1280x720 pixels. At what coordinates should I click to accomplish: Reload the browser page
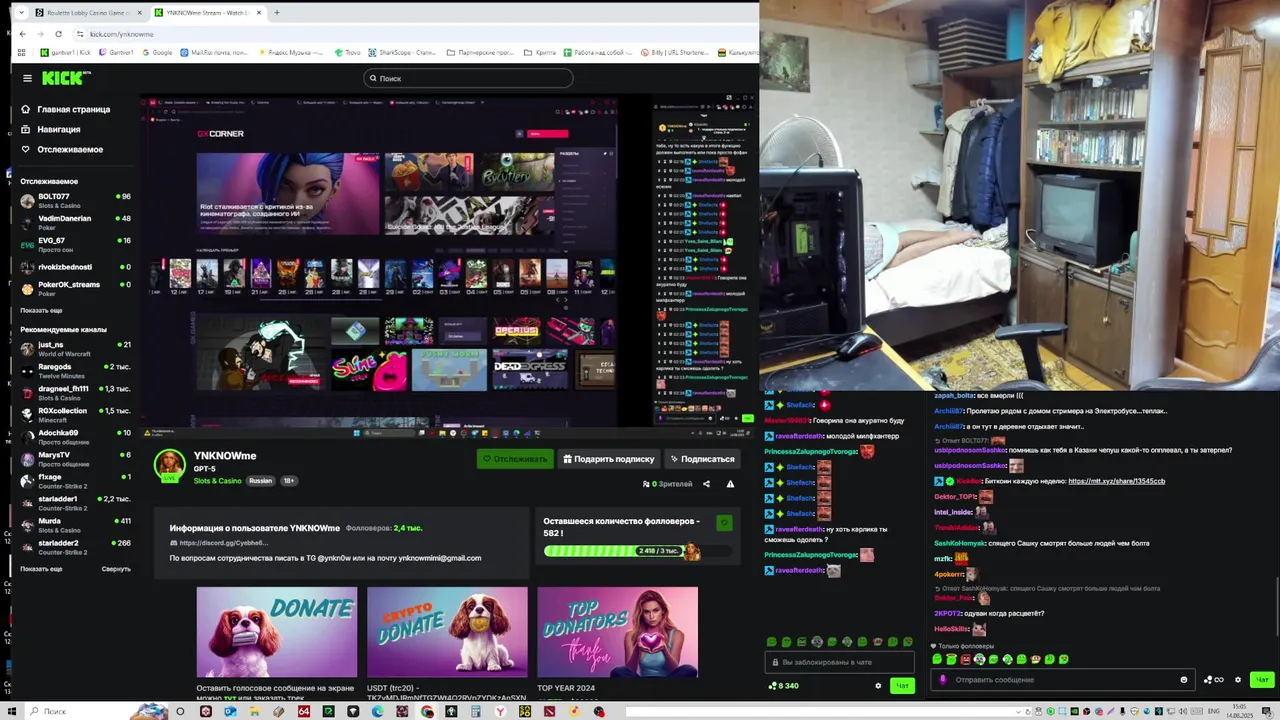pyautogui.click(x=59, y=34)
